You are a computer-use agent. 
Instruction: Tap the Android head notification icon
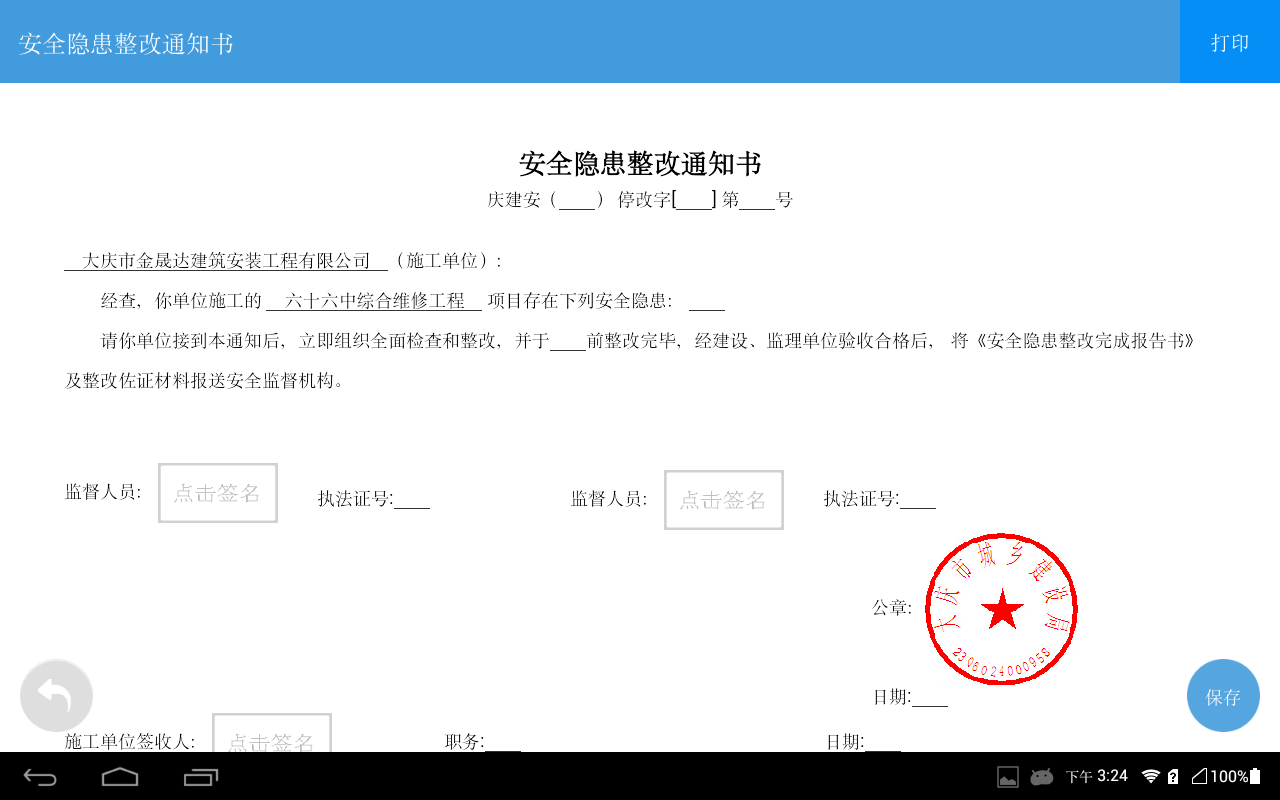(x=1042, y=777)
